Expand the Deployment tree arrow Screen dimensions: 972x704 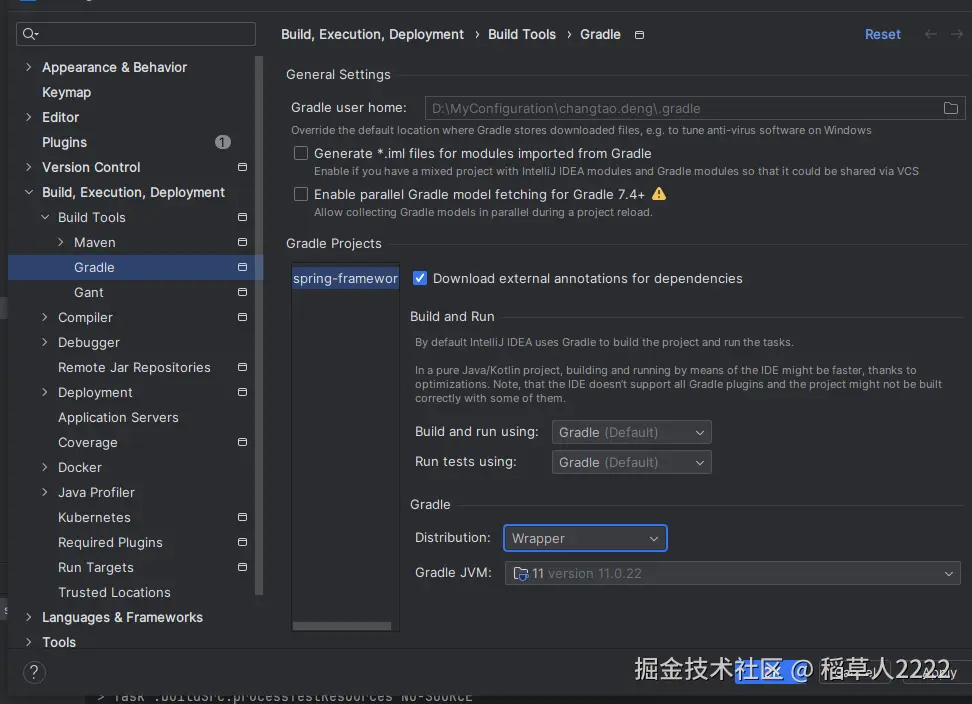coord(45,392)
